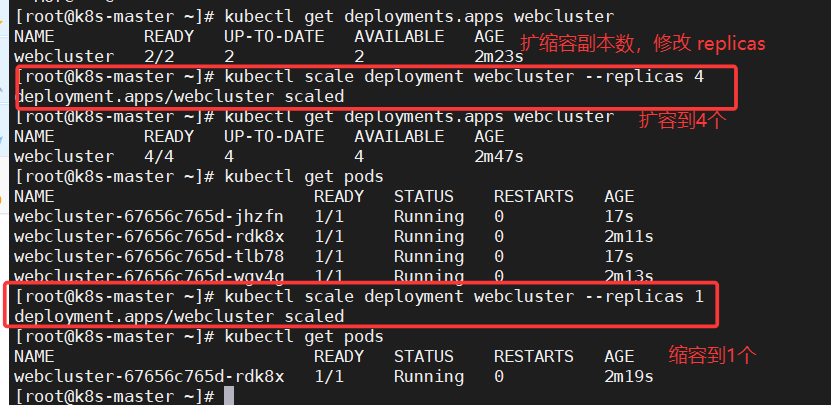Image resolution: width=831 pixels, height=405 pixels.
Task: Click the UP-TO-DATE header above the 2/2 row
Action: [x=274, y=36]
